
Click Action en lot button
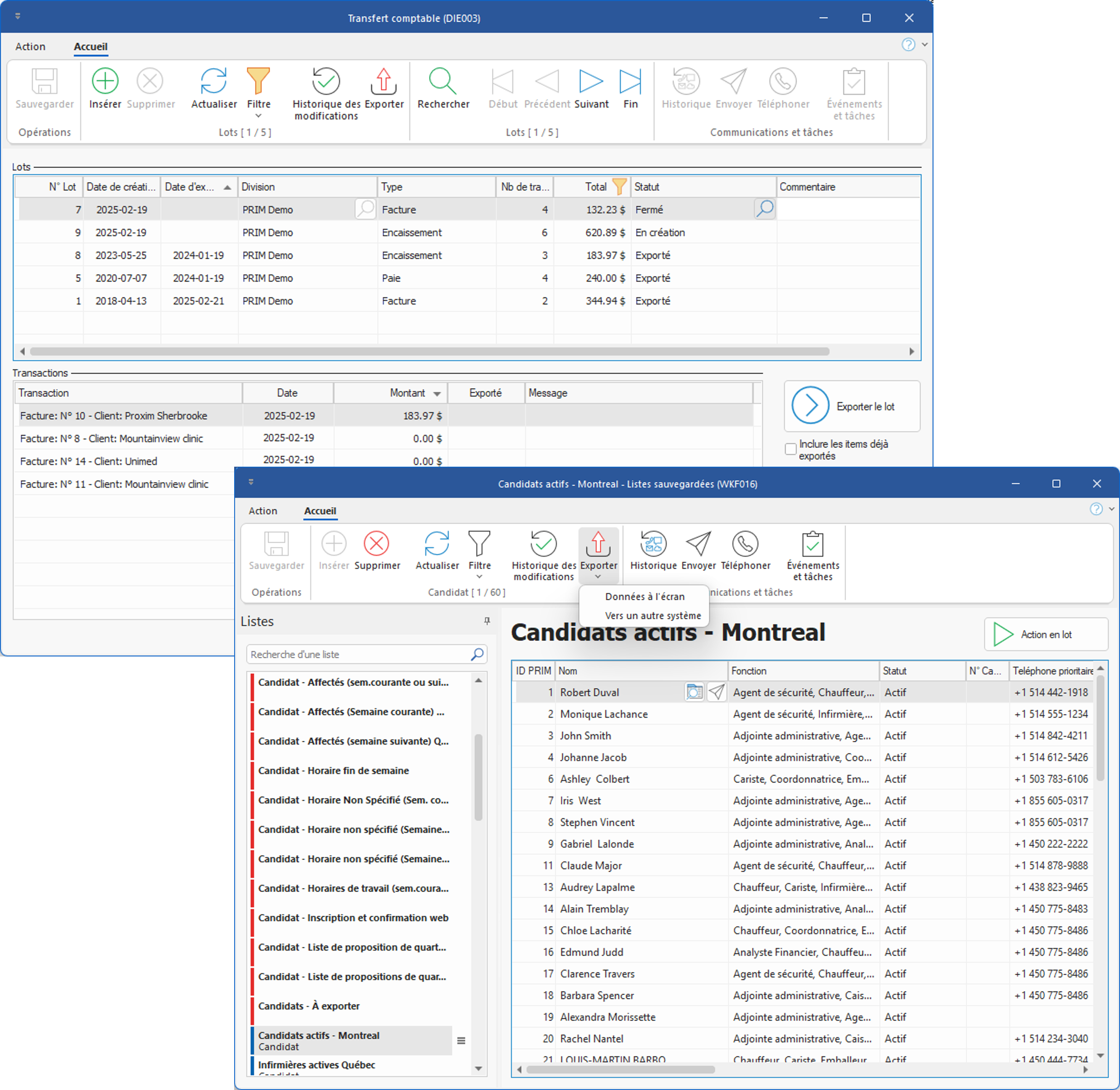click(x=1046, y=634)
